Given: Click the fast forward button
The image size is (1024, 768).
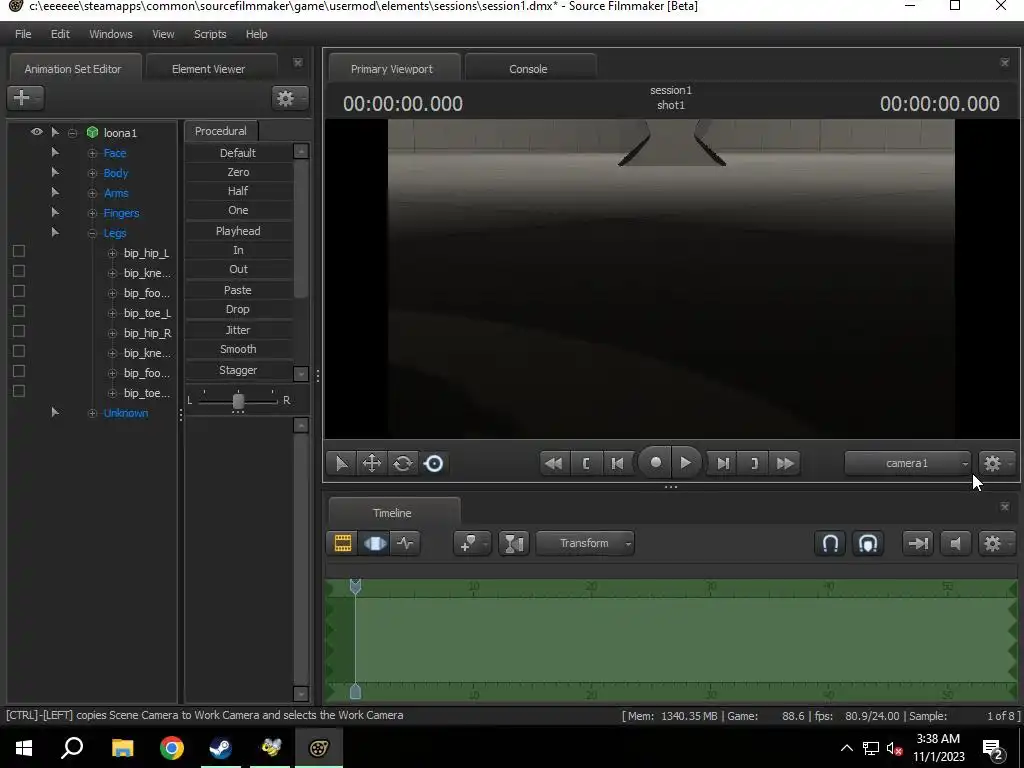Looking at the screenshot, I should (x=785, y=464).
